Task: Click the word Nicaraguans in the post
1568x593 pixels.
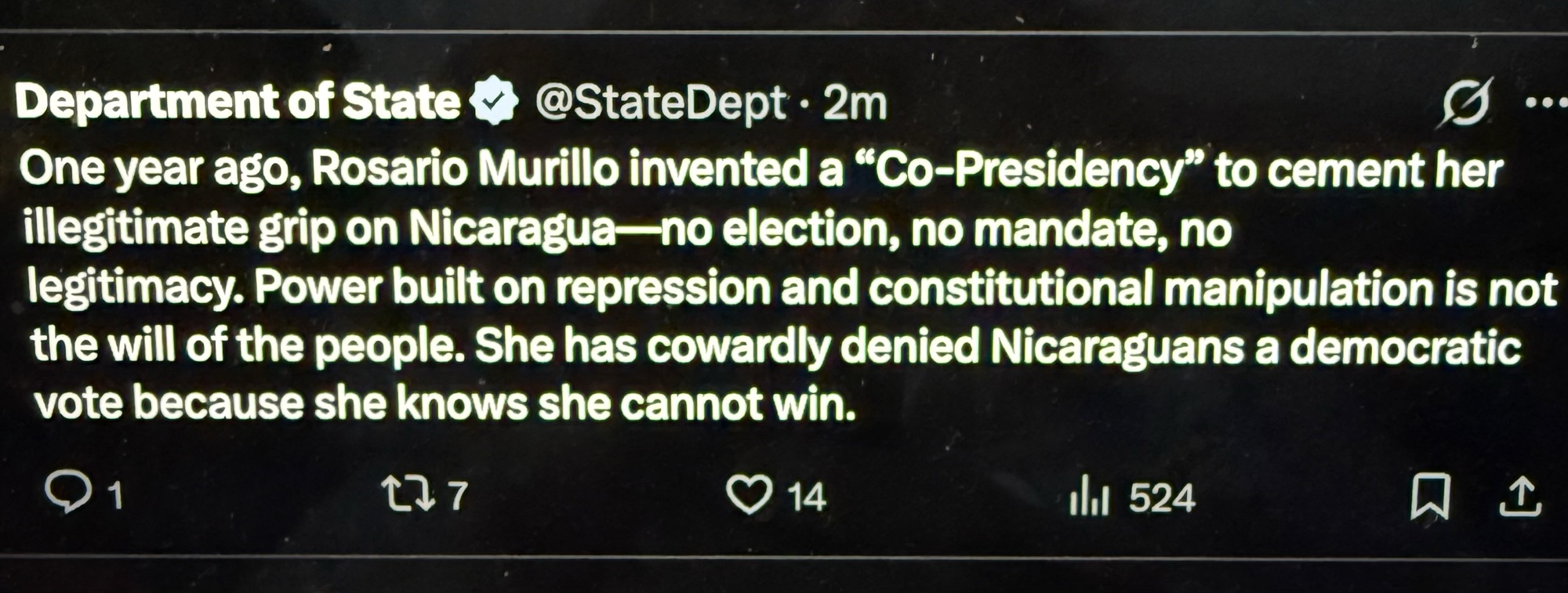Action: tap(1117, 346)
